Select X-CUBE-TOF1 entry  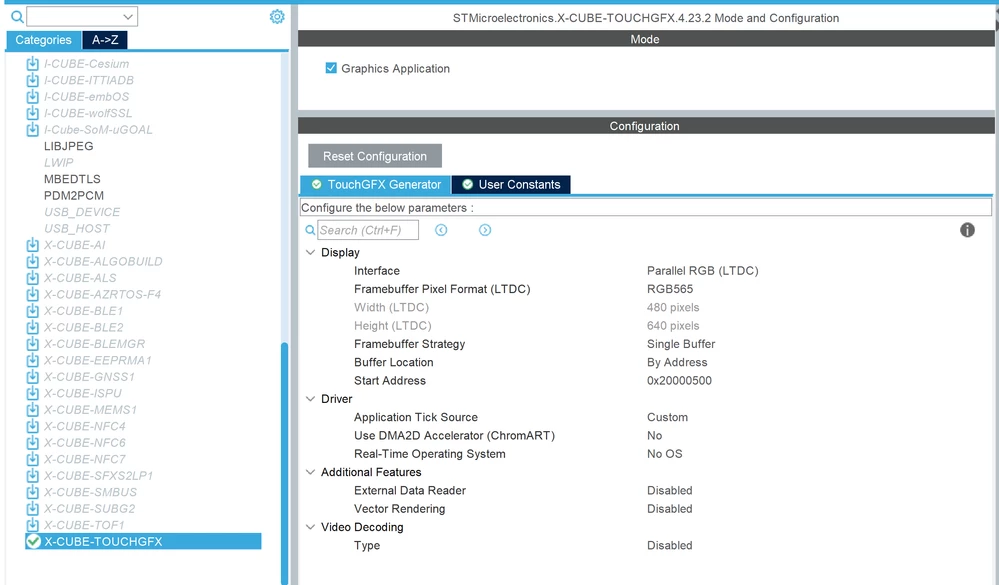[x=84, y=525]
